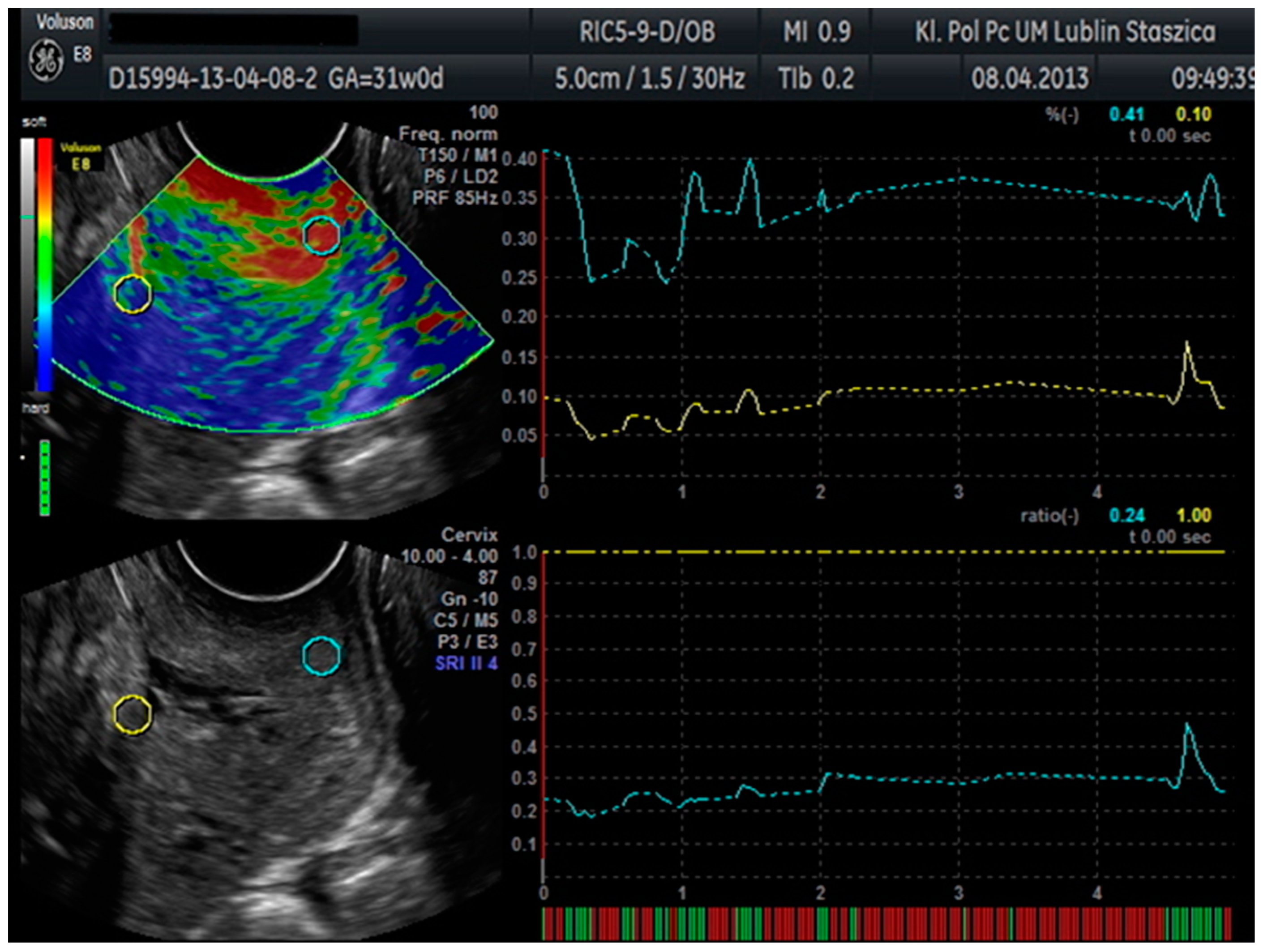Click the RIC5-9-D/OB probe field

tap(647, 31)
